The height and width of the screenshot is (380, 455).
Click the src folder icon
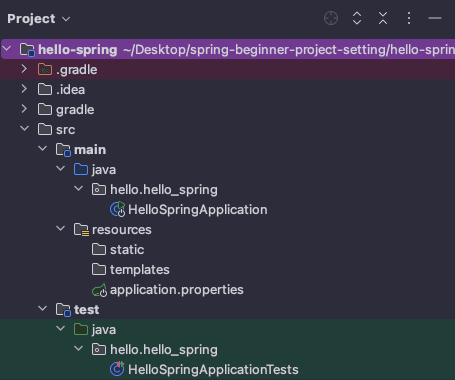45,129
